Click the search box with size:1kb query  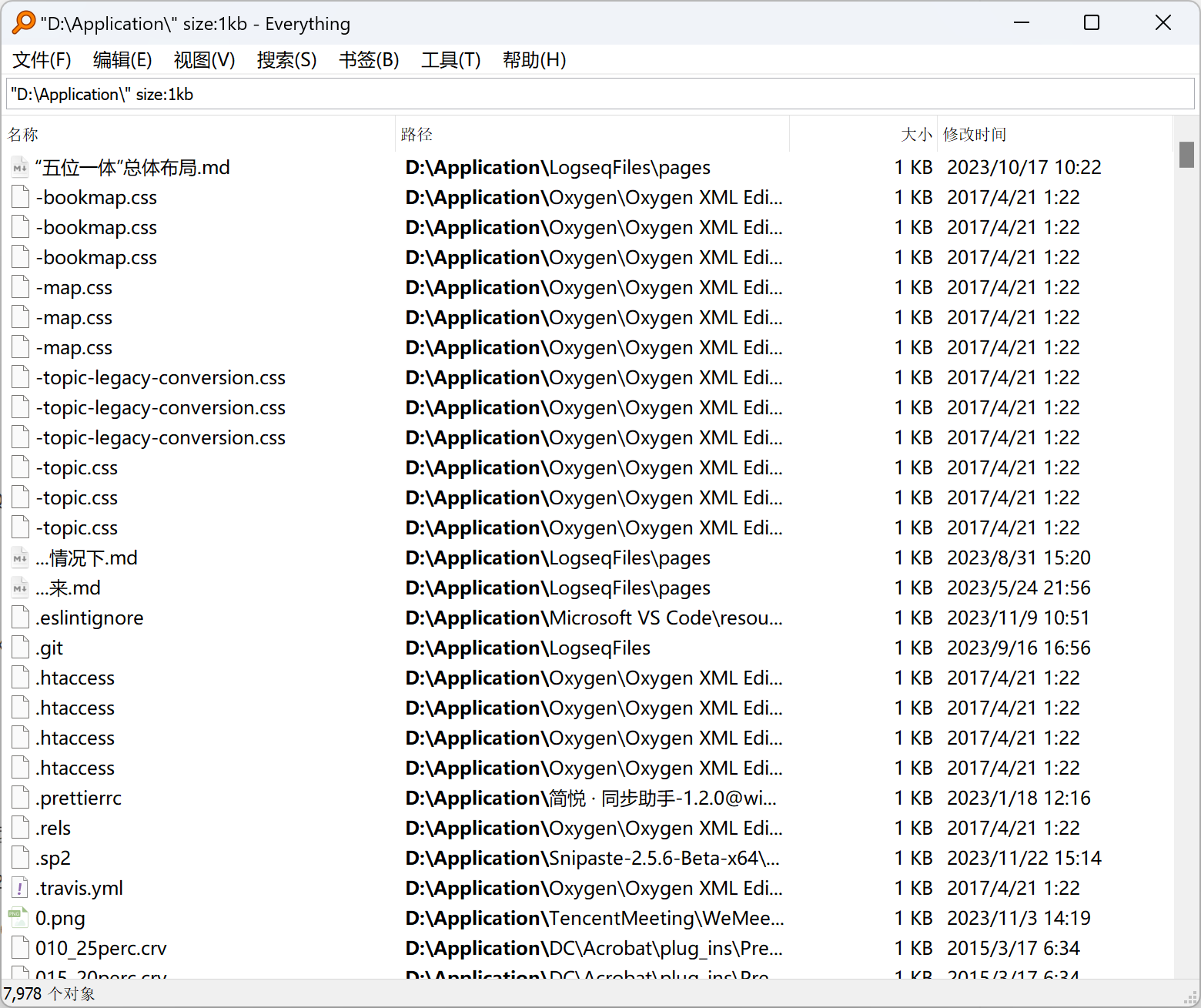(x=600, y=95)
